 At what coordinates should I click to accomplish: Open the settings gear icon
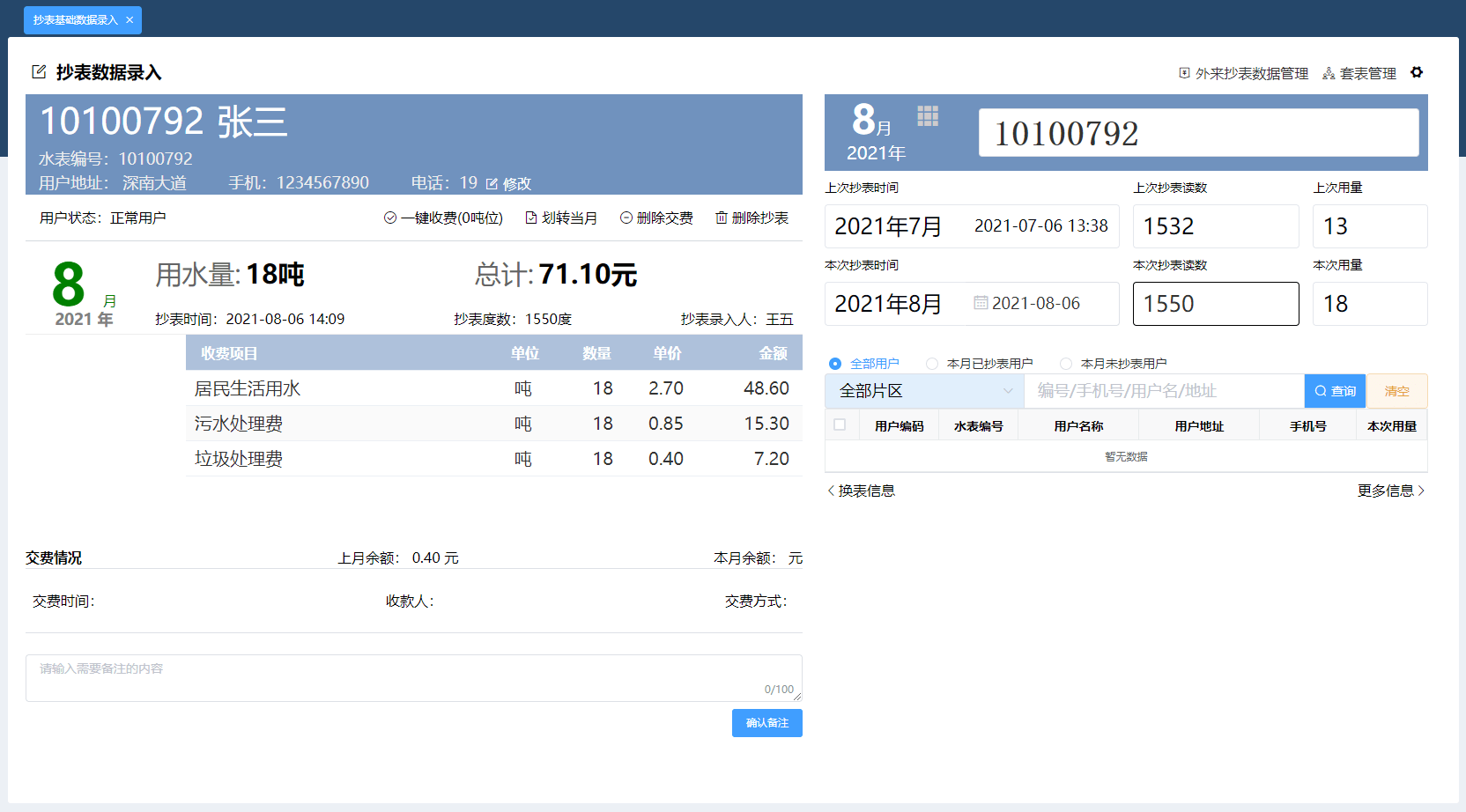point(1417,73)
